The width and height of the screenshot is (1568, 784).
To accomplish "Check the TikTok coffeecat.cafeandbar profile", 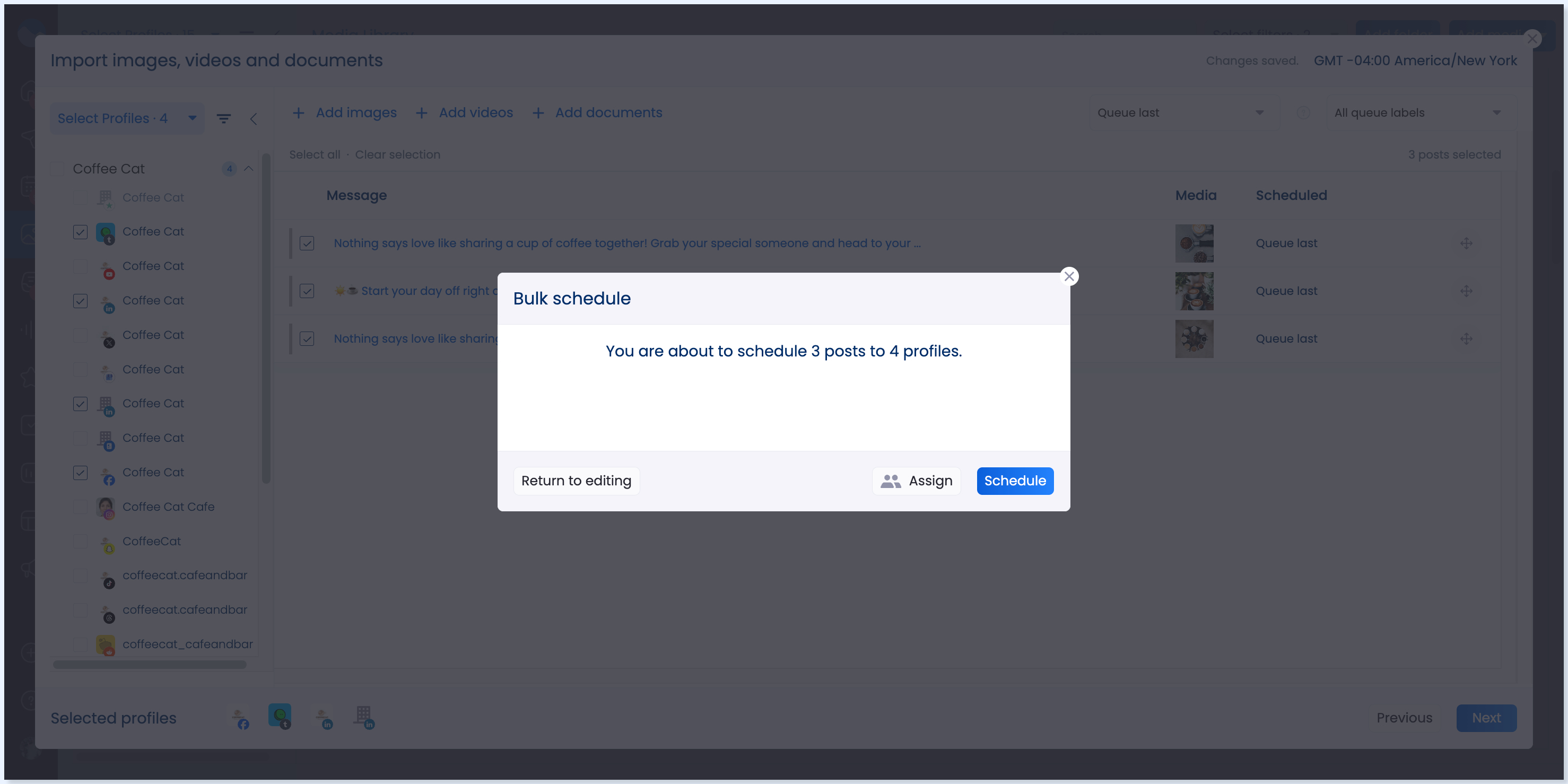I will (x=80, y=576).
